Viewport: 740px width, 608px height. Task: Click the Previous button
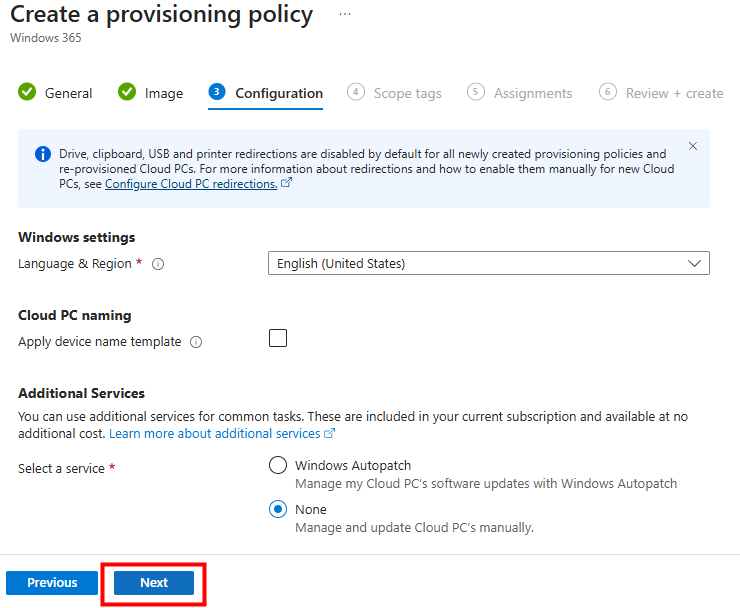52,583
